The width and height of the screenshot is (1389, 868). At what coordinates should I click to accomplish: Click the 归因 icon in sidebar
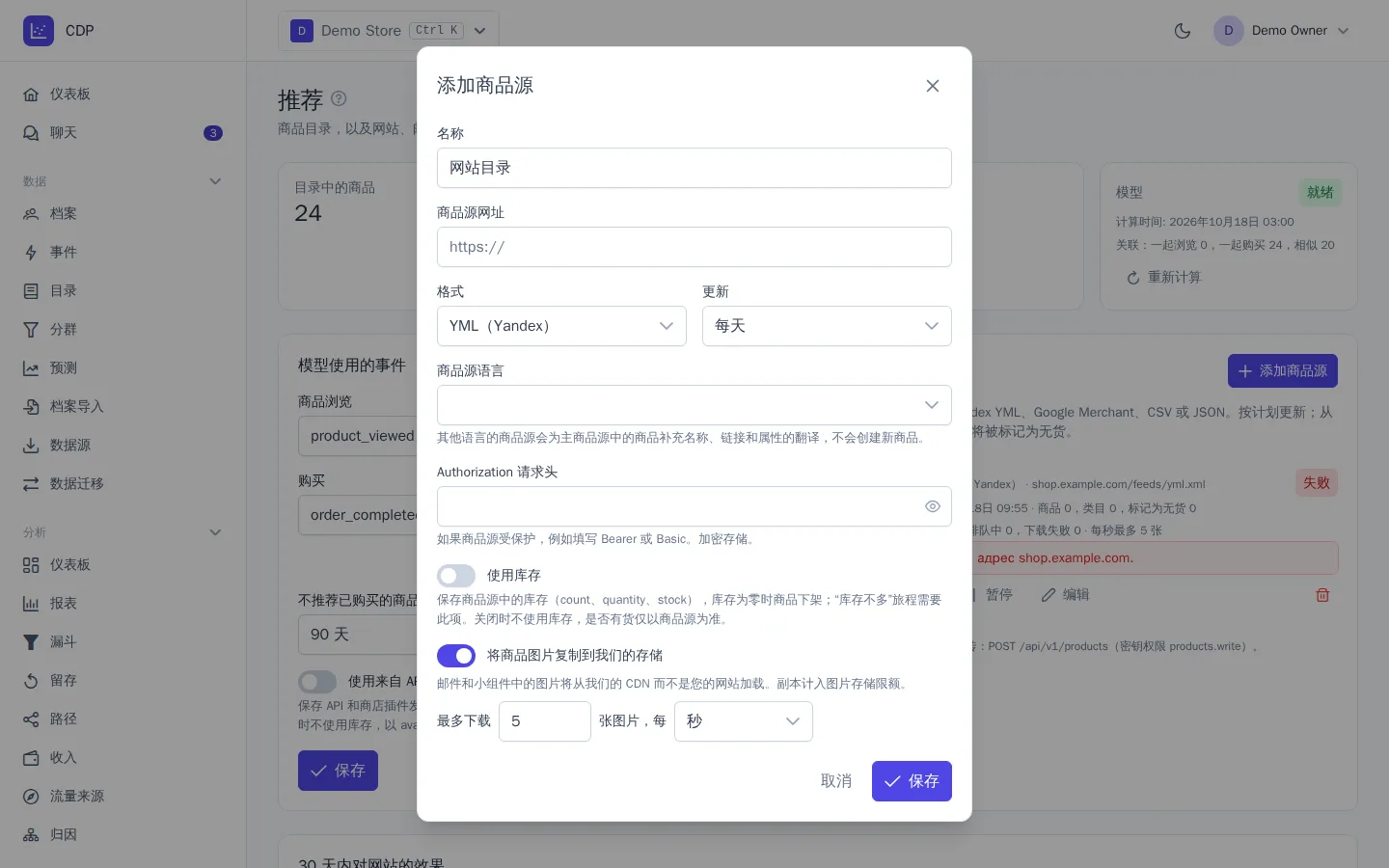click(x=31, y=835)
